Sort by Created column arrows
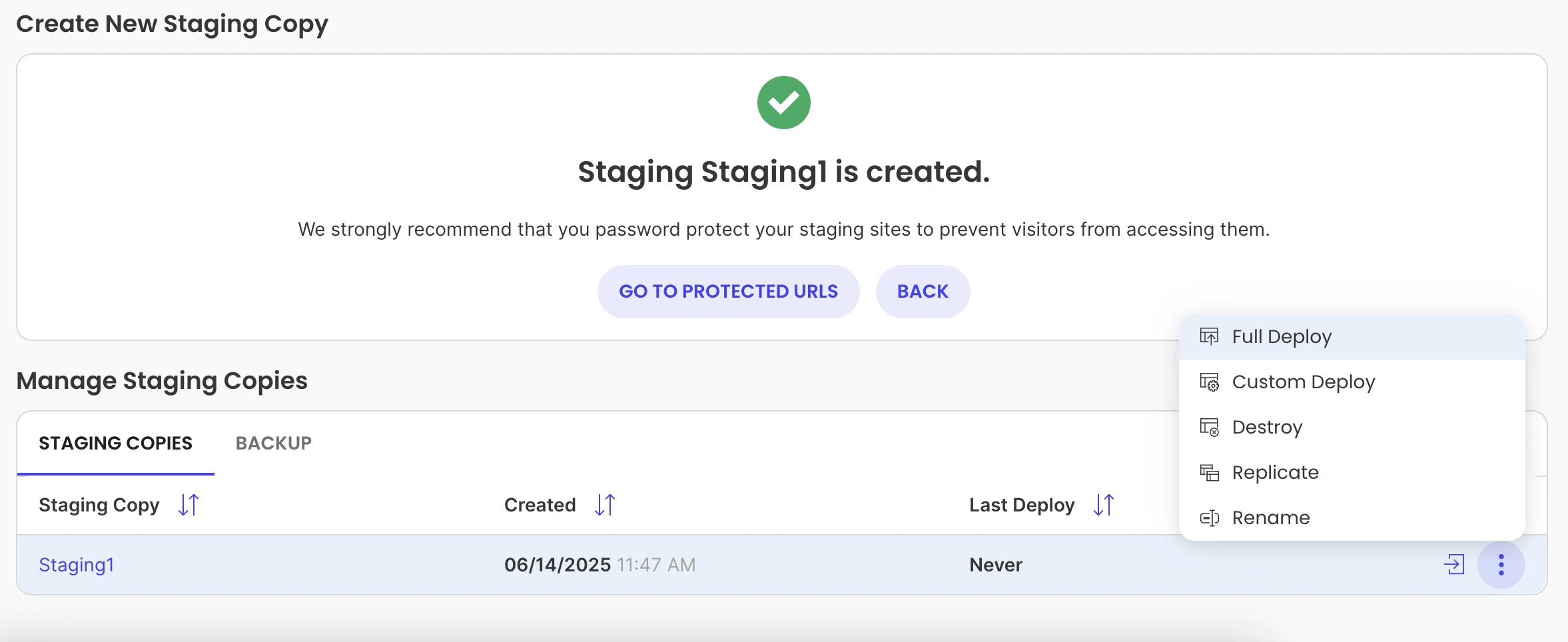 [605, 505]
